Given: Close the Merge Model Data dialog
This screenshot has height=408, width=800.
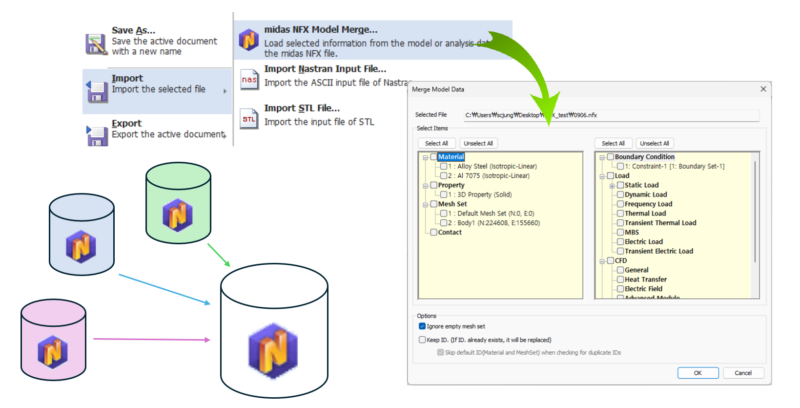Looking at the screenshot, I should click(763, 89).
